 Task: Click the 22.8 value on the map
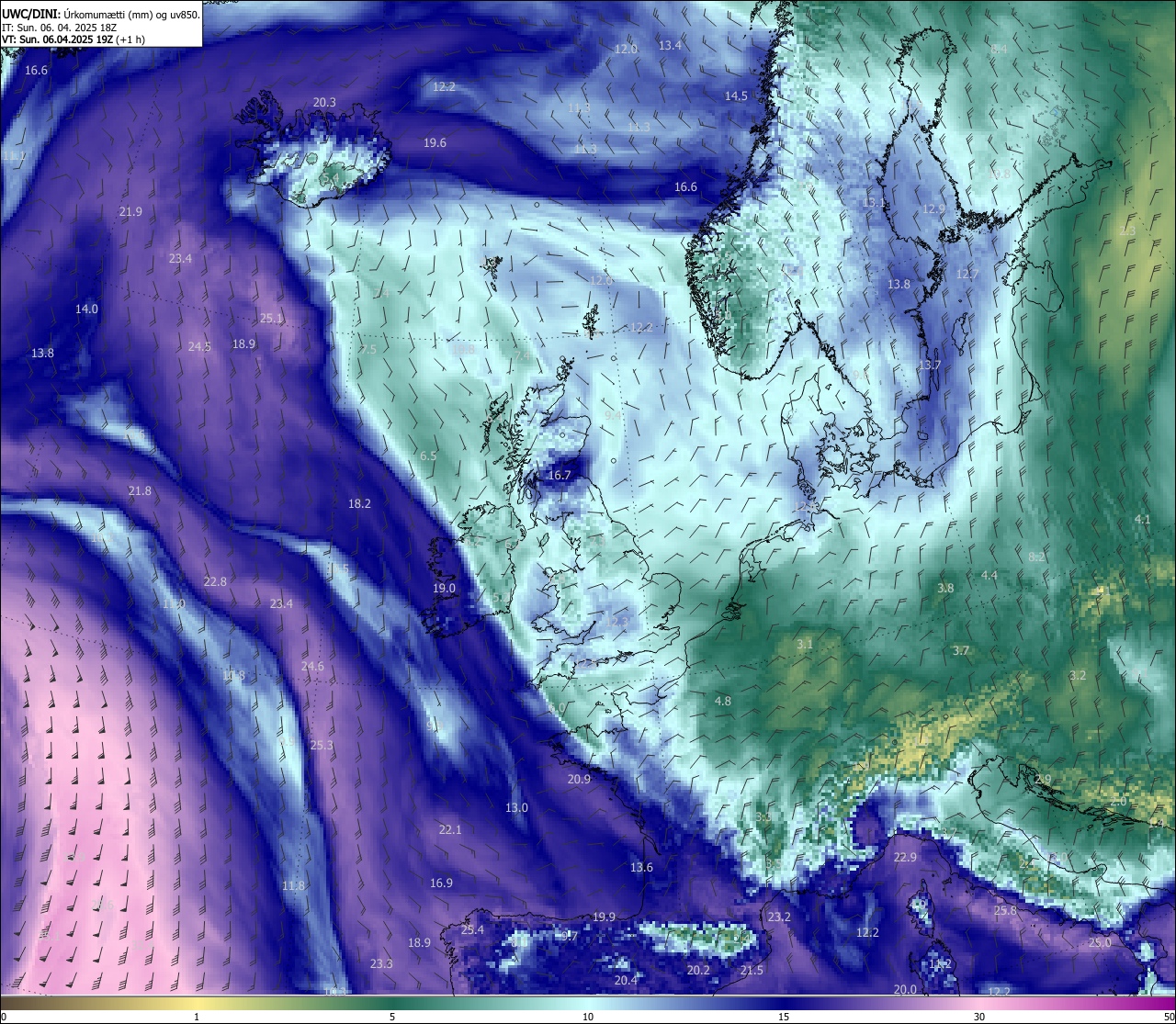[215, 582]
